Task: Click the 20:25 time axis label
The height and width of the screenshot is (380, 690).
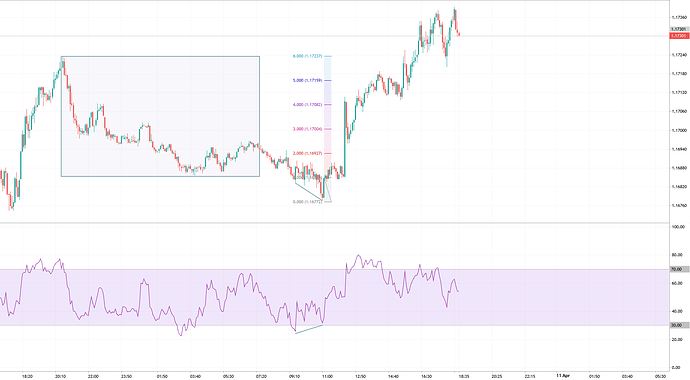Action: tap(497, 376)
